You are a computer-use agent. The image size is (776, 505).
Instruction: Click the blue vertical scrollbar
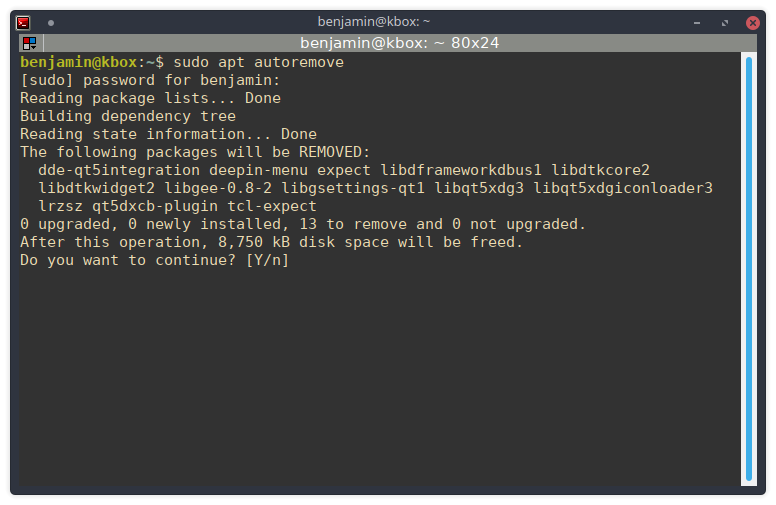(749, 269)
